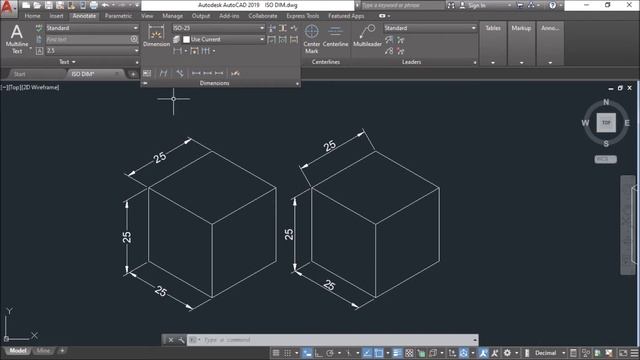Switch to the Manage ribbon tab
Viewport: 640px width, 360px height.
click(173, 16)
